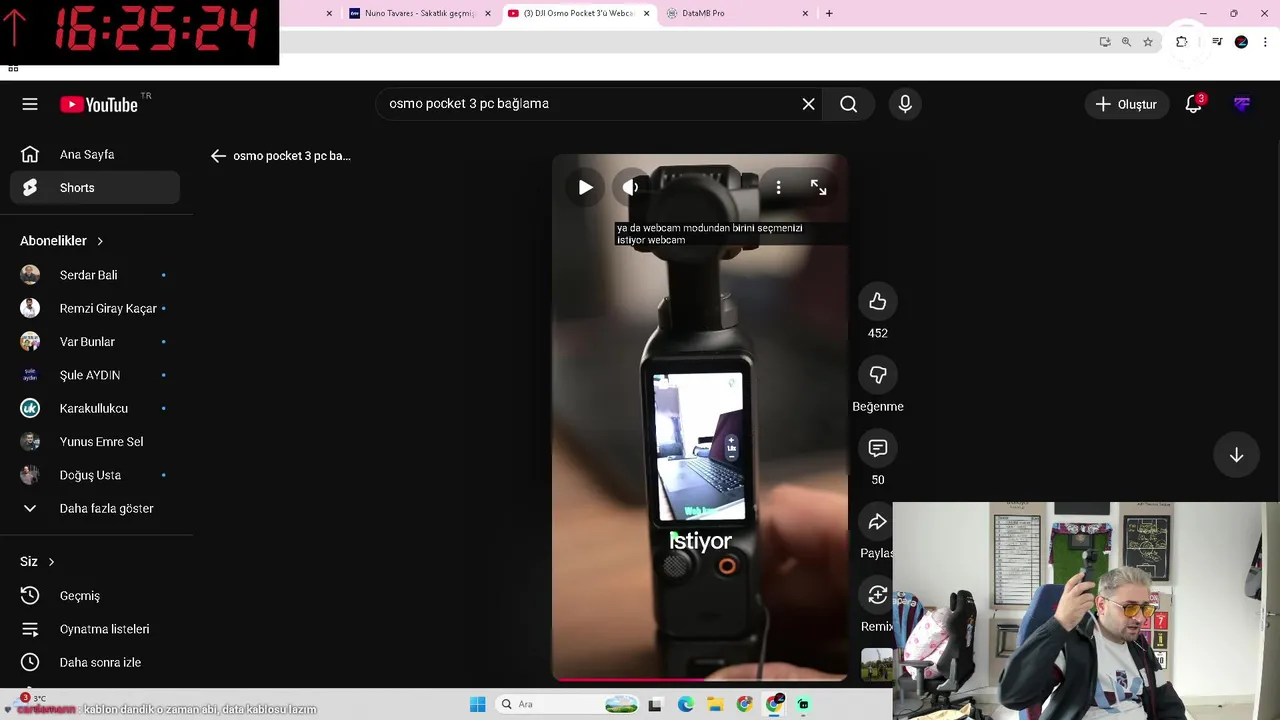Viewport: 1280px width, 720px height.
Task: Expand the Siz section
Action: point(38,562)
